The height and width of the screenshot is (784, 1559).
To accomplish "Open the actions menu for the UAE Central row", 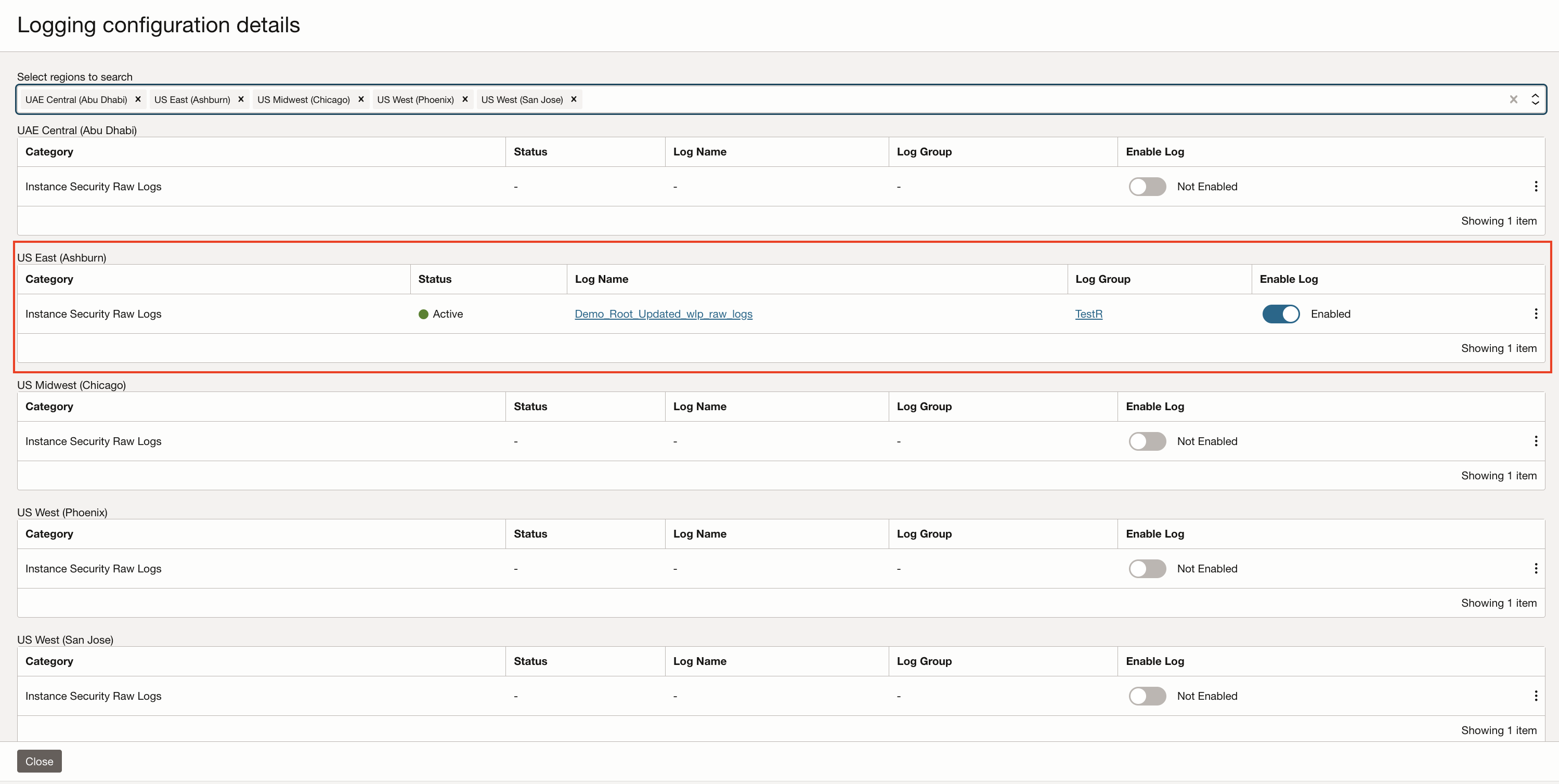I will [1536, 186].
